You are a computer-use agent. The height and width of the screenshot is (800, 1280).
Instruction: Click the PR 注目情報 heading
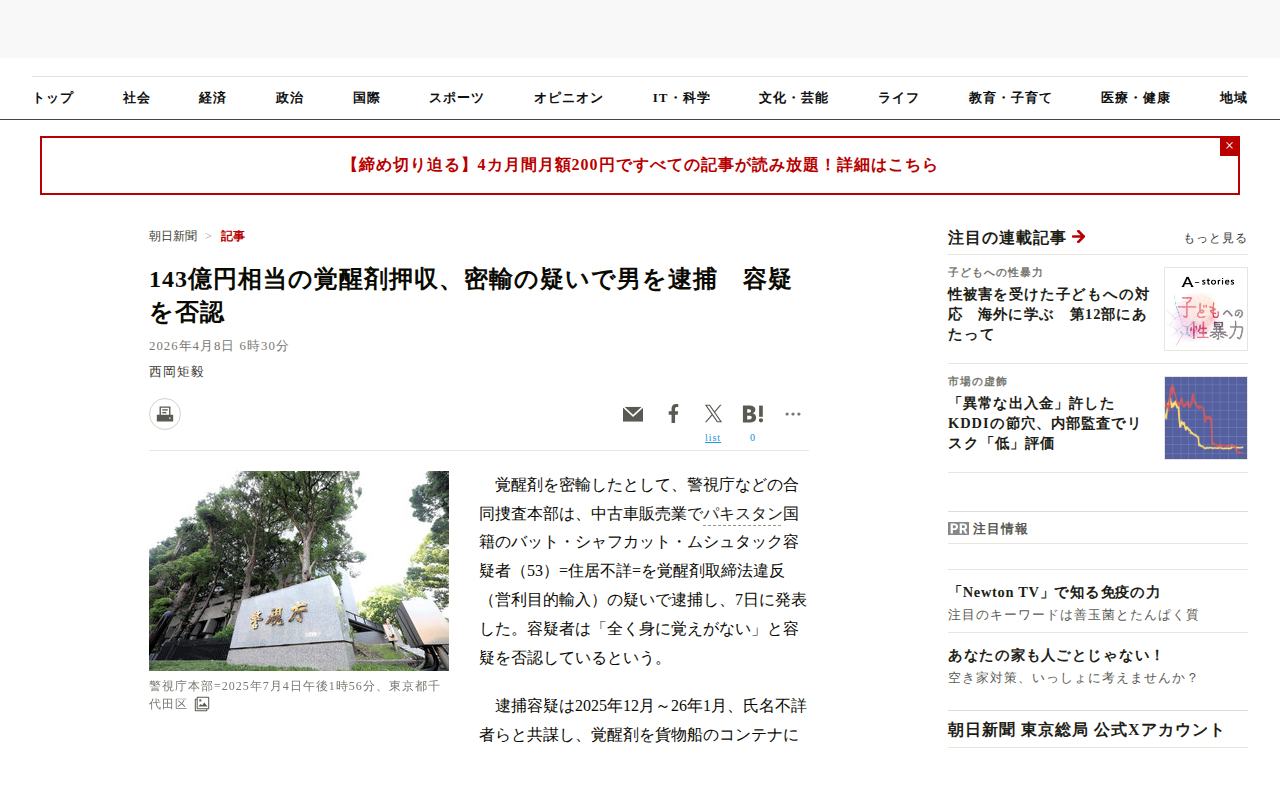pos(988,528)
